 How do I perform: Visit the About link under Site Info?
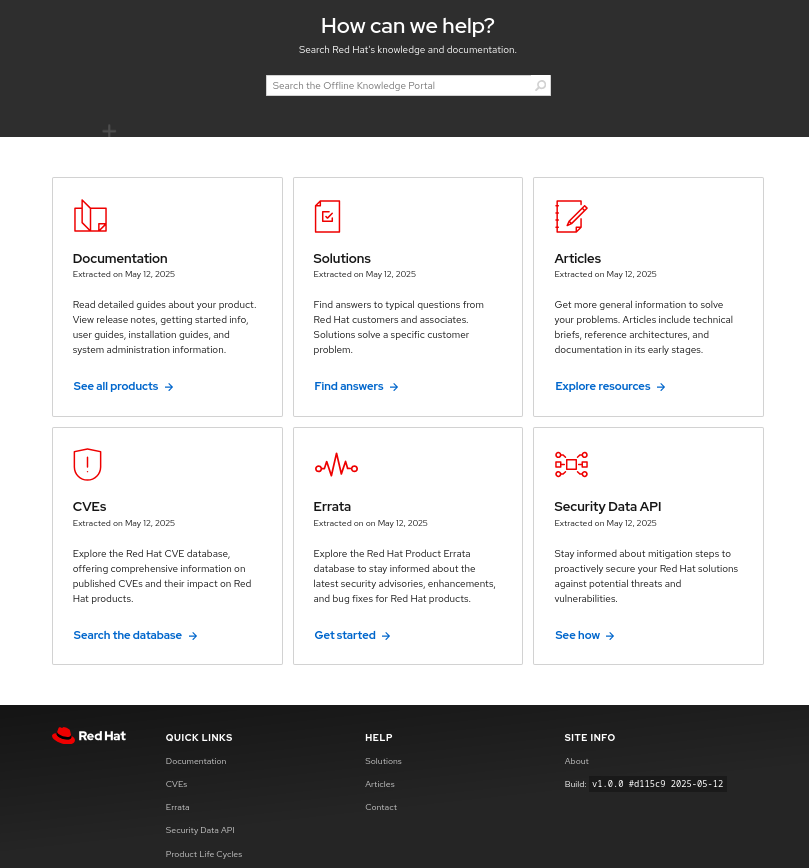click(x=577, y=761)
